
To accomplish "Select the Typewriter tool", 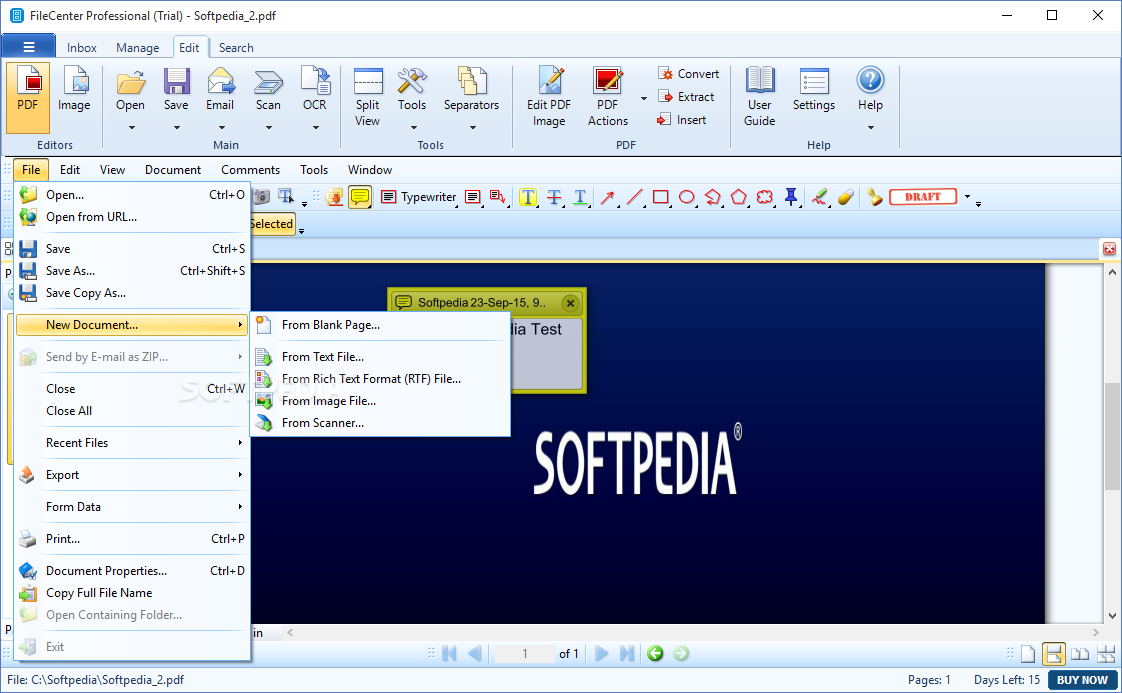I will (419, 197).
